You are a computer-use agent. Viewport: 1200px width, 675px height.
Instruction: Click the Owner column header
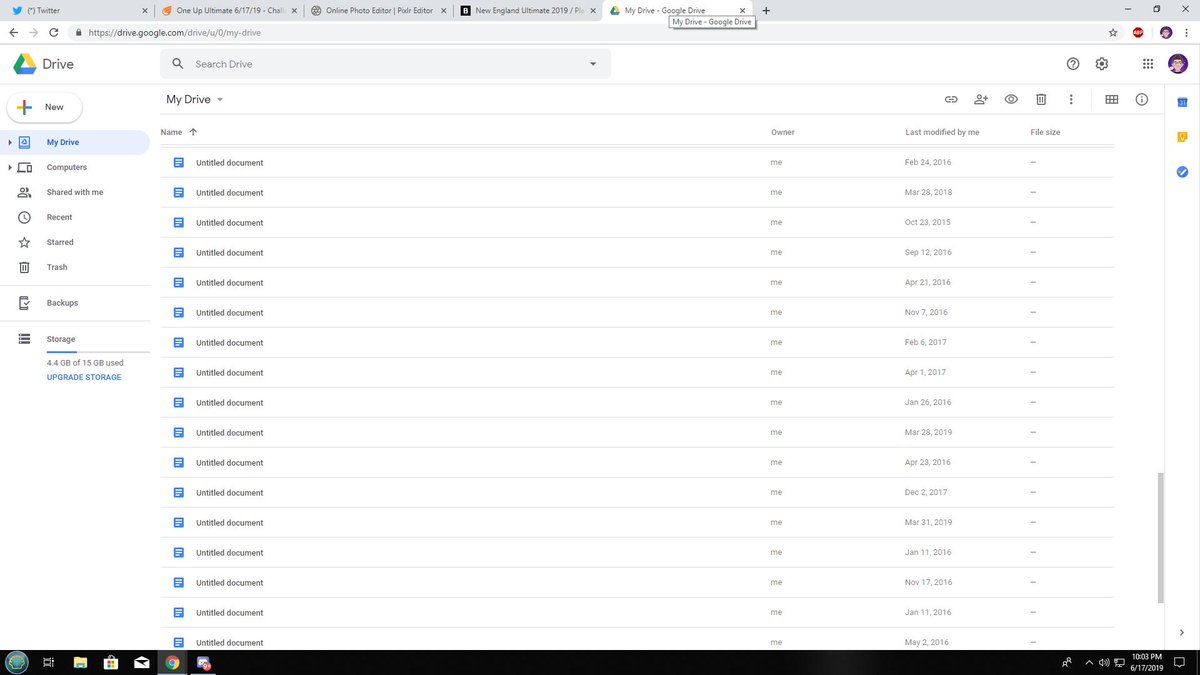pyautogui.click(x=783, y=132)
